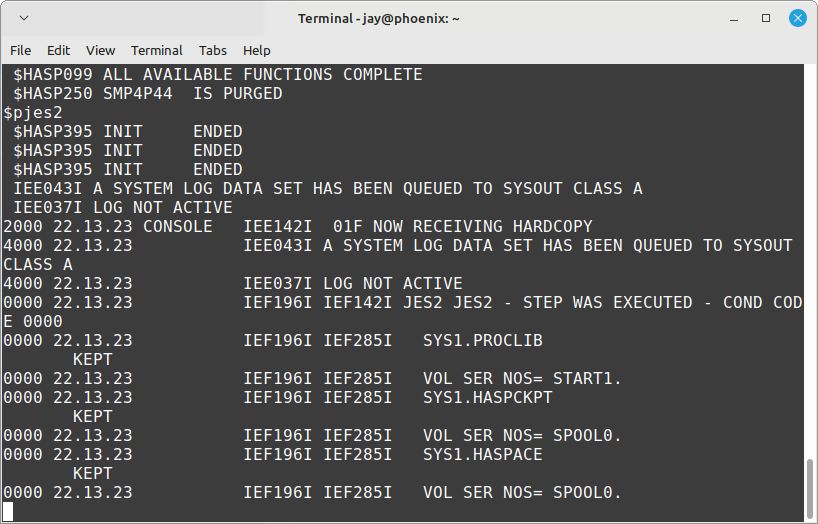Minimize the Terminal window
The width and height of the screenshot is (818, 524).
[x=734, y=19]
